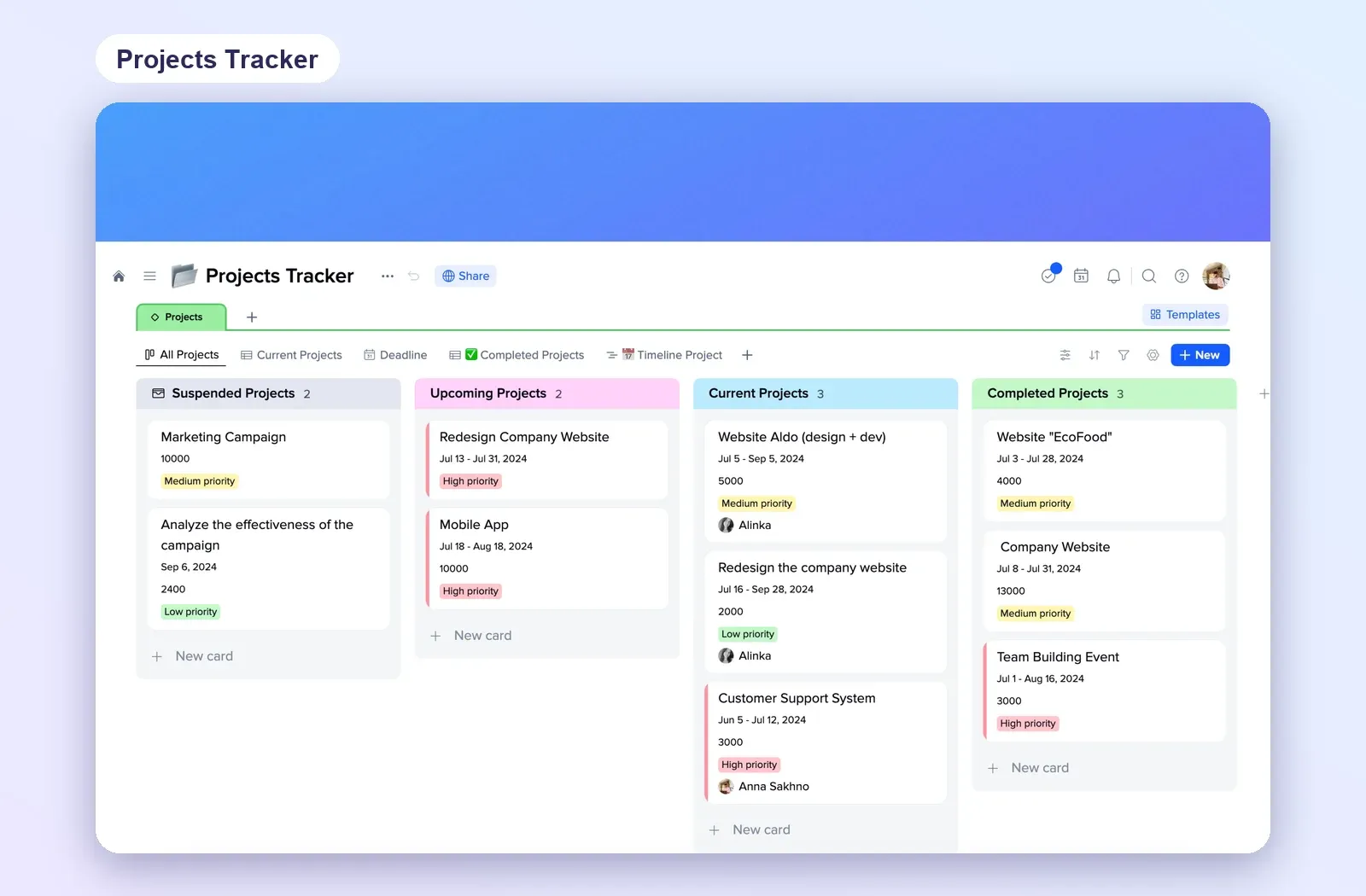Switch to Current Projects view tab
Image resolution: width=1366 pixels, height=896 pixels.
pyautogui.click(x=291, y=355)
